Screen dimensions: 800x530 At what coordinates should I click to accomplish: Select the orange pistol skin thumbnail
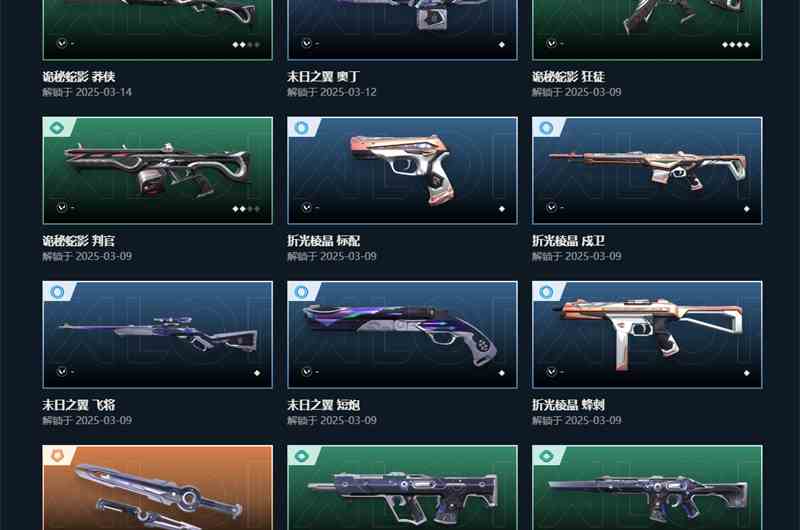(x=403, y=170)
